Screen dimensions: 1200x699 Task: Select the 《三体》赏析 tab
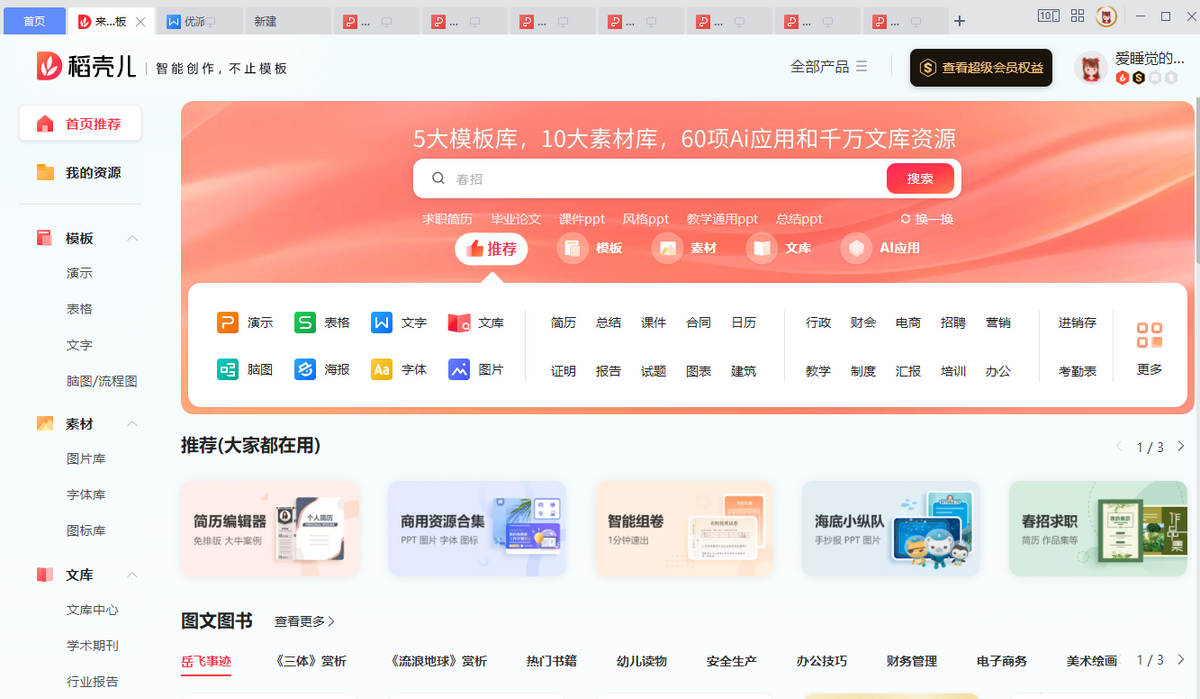coord(310,661)
